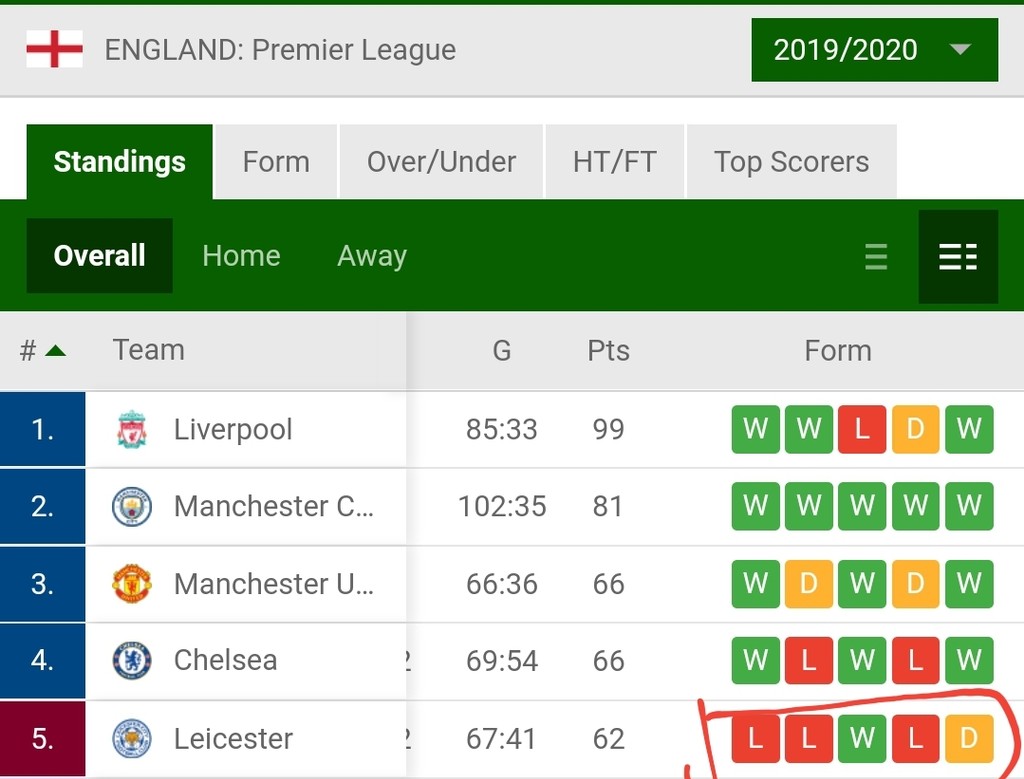Click the Chelsea club crest icon
Image resolution: width=1024 pixels, height=779 pixels.
coord(131,660)
